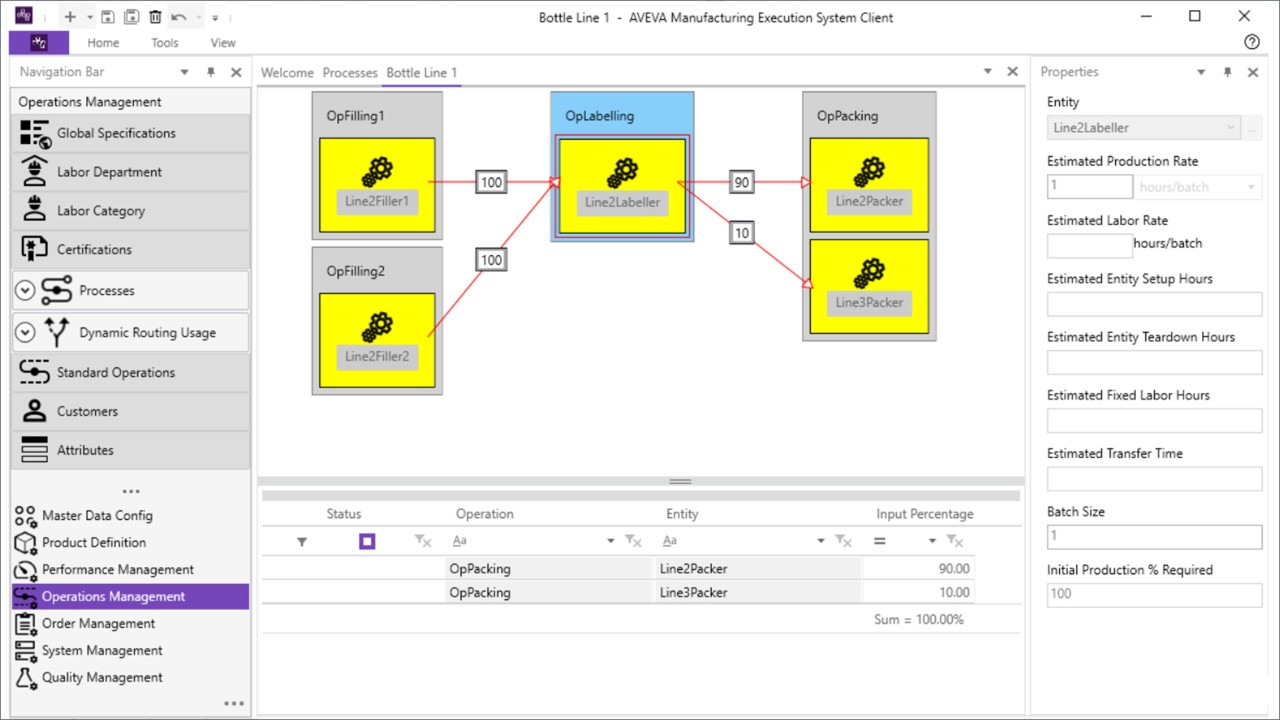Screen dimensions: 1280x720
Task: Click the Batch Size input field
Action: click(x=1154, y=536)
